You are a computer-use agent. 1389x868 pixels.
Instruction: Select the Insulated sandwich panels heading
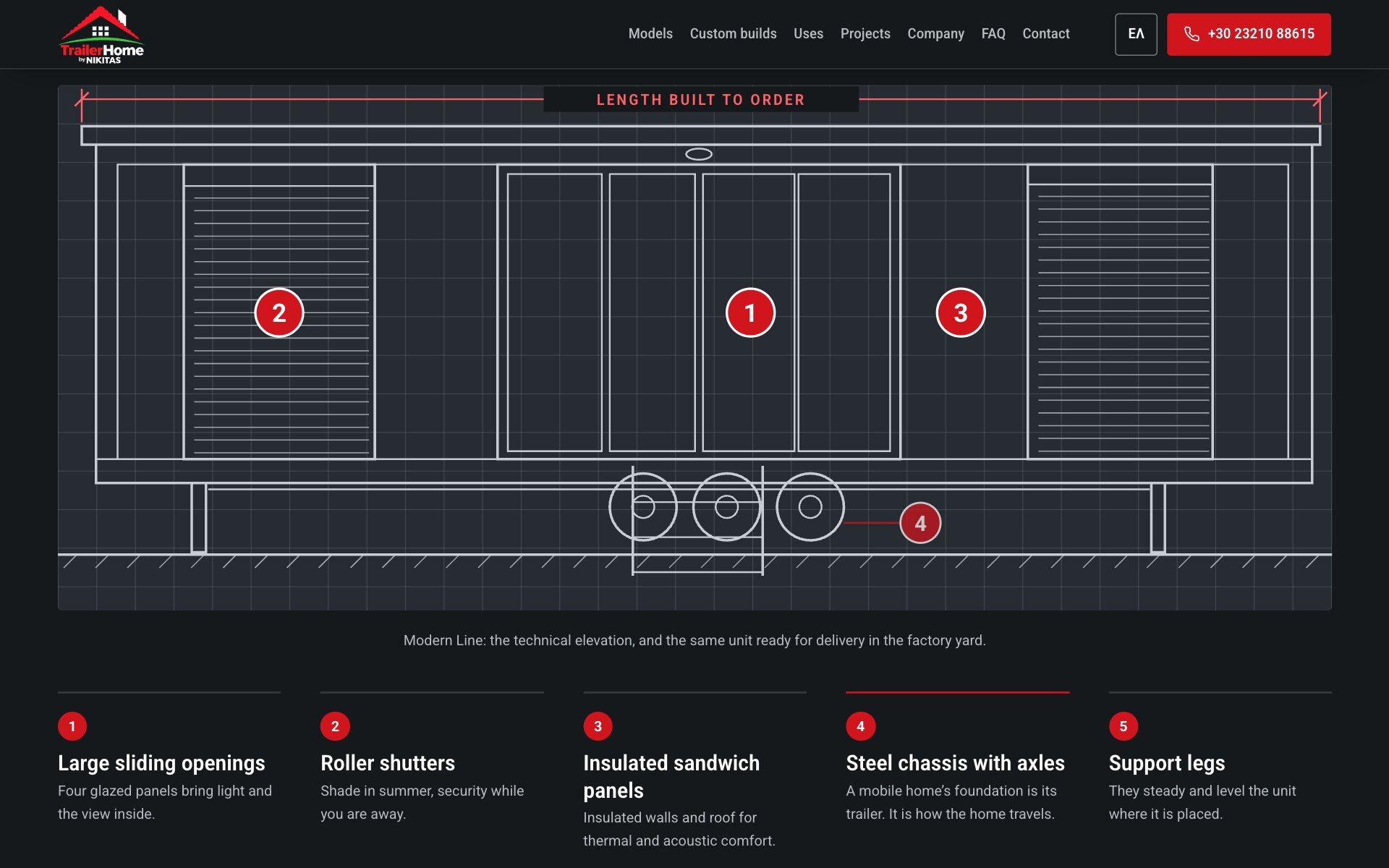tap(671, 777)
